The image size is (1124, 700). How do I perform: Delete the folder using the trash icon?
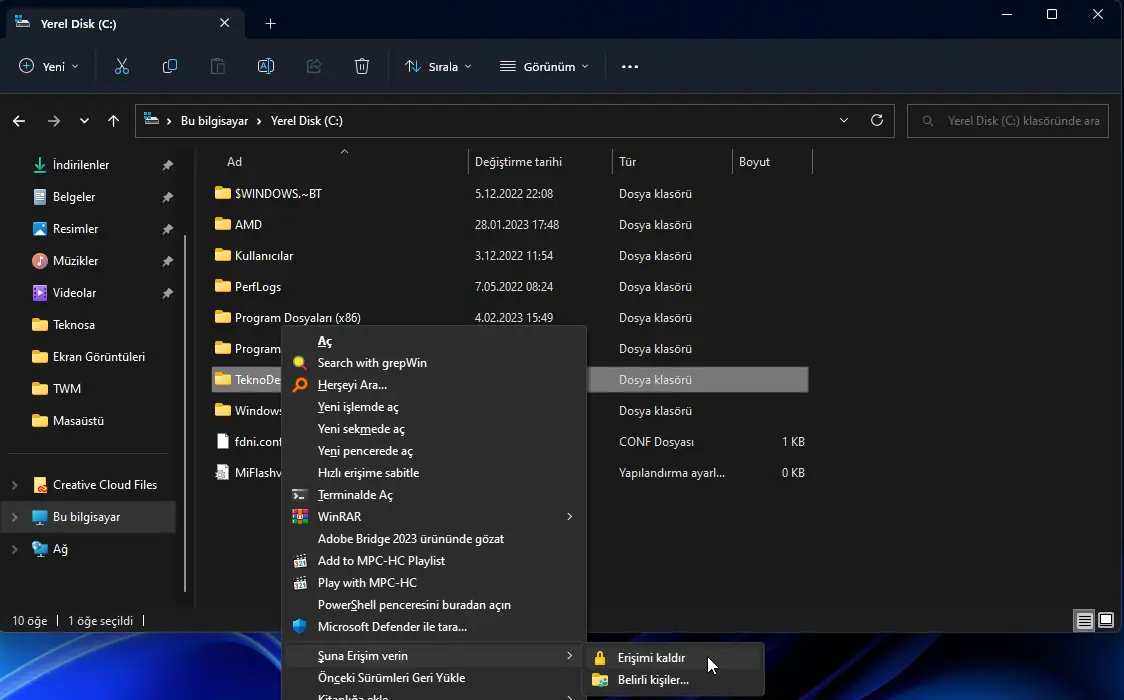pos(362,66)
